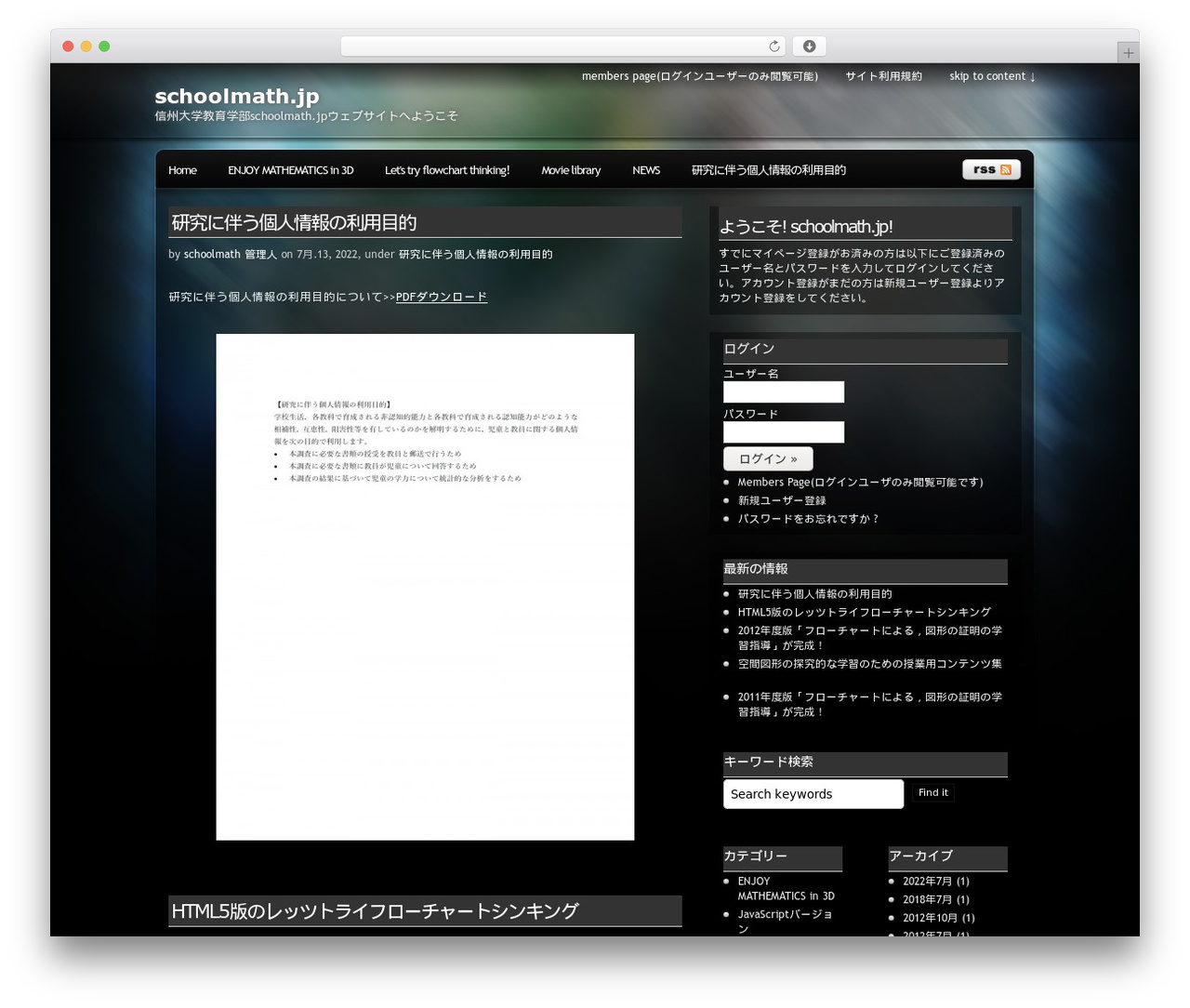
Task: Open Movie library menu item
Action: [571, 170]
